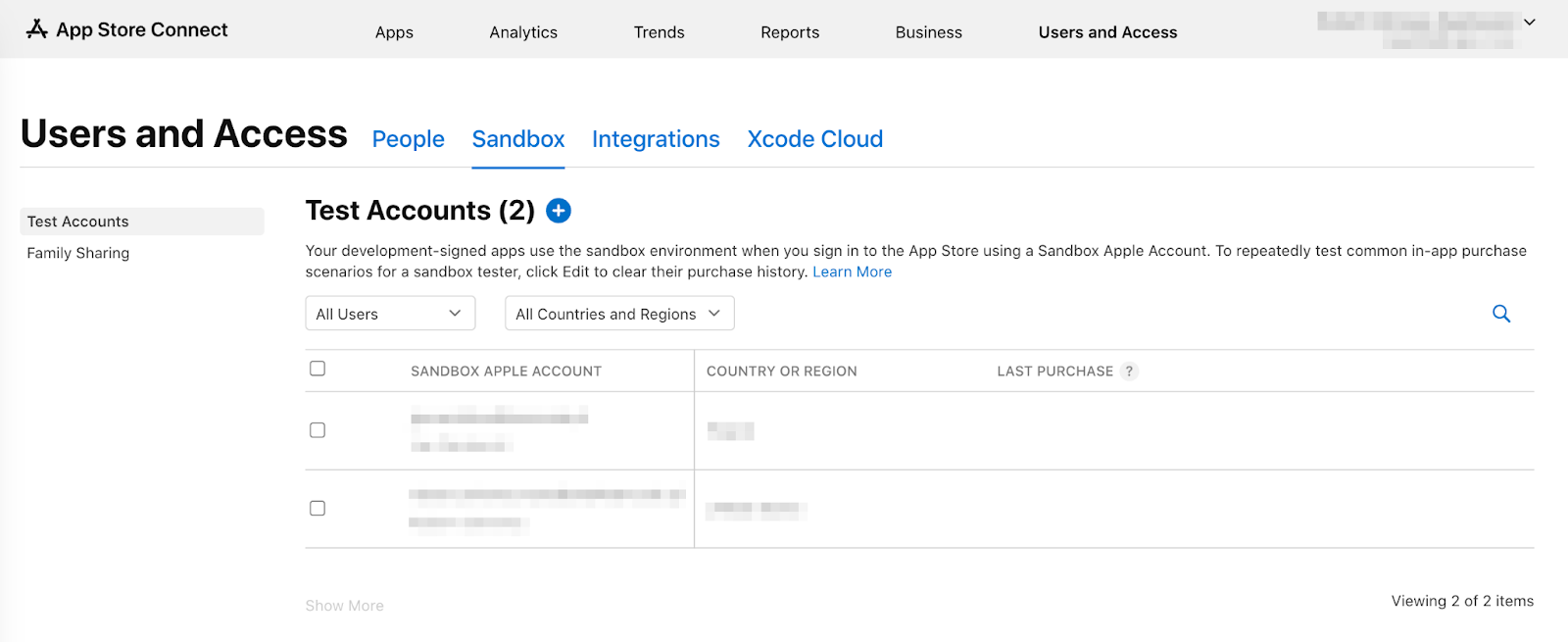Toggle the select-all accounts checkbox
Viewport: 1568px width, 642px height.
point(318,369)
